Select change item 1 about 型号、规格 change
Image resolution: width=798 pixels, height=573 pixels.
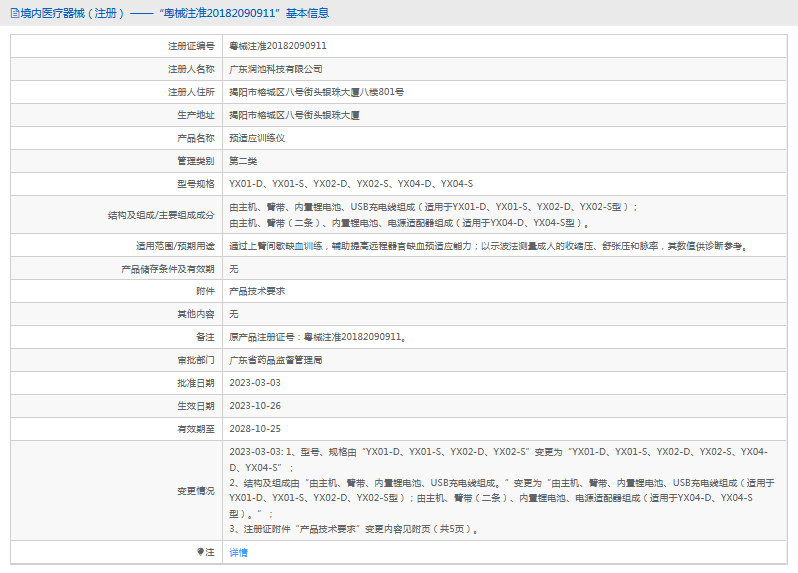(x=499, y=460)
